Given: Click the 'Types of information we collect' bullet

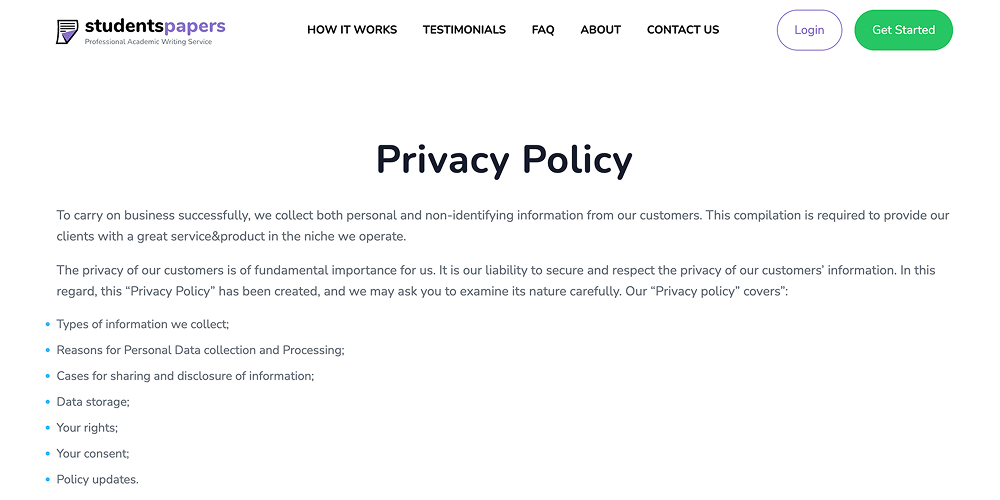Looking at the screenshot, I should click(x=143, y=324).
